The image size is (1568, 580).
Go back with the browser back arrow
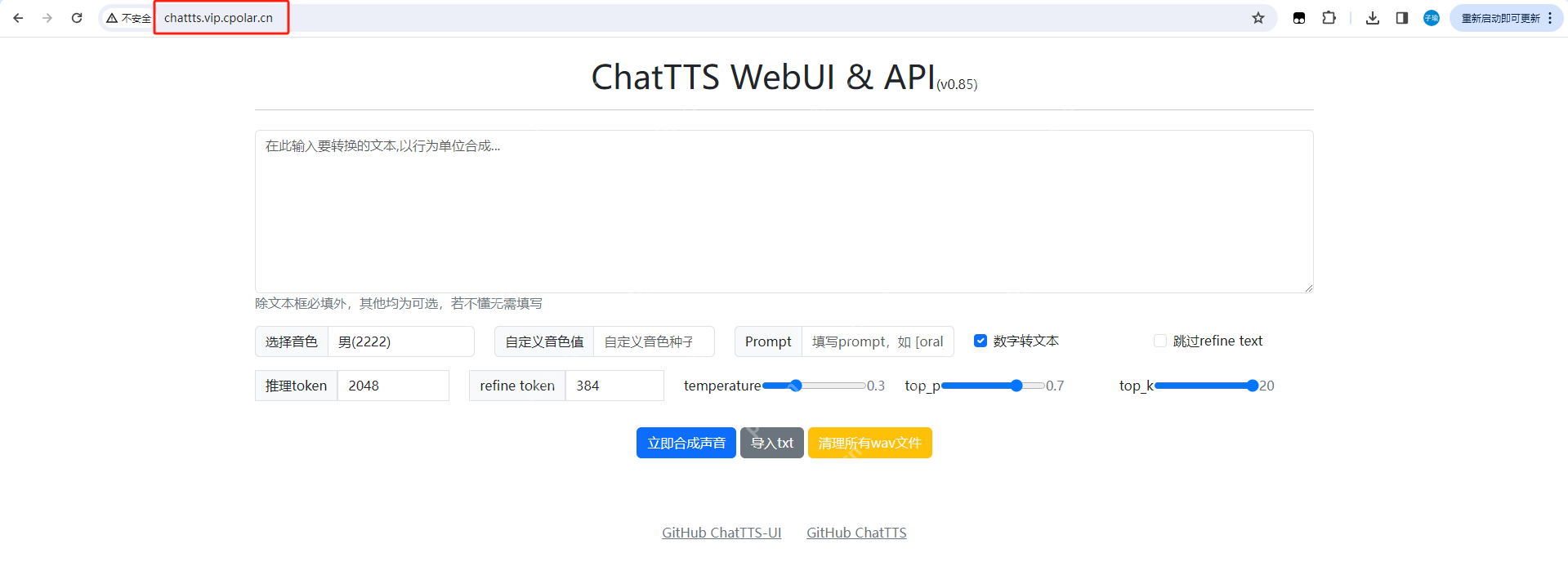click(x=18, y=18)
